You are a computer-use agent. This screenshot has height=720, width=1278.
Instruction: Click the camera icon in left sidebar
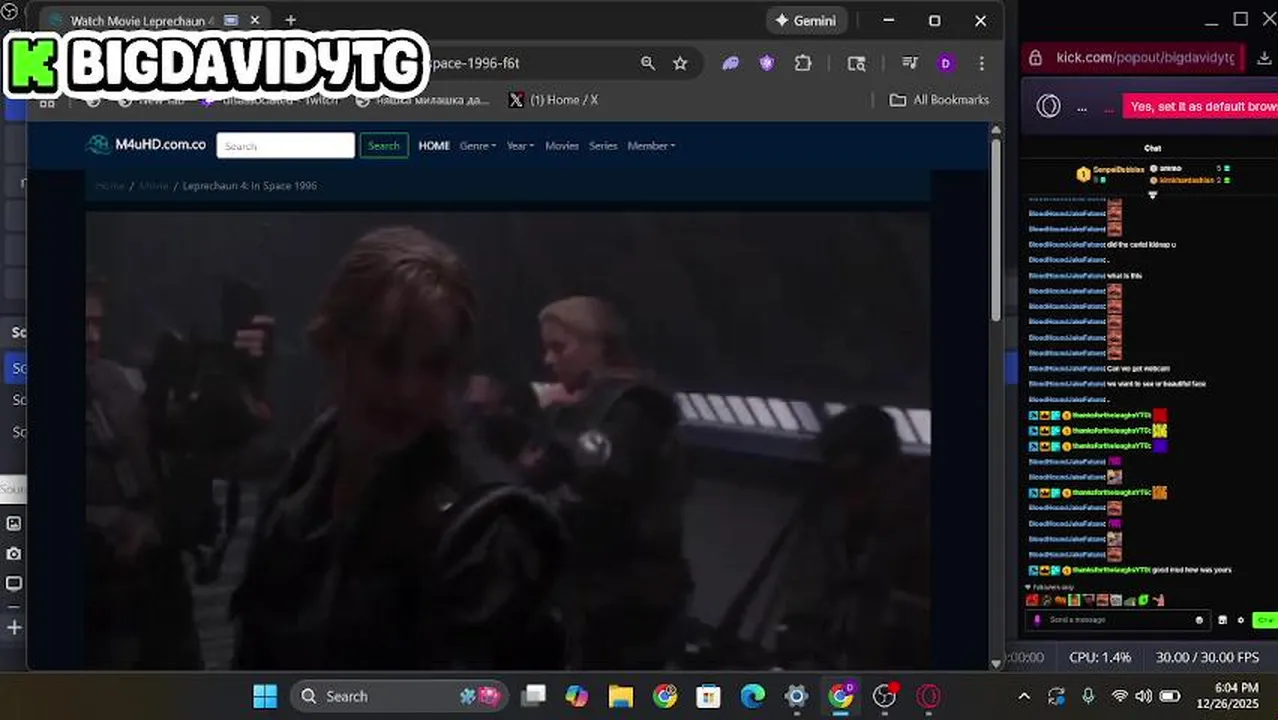(x=14, y=554)
